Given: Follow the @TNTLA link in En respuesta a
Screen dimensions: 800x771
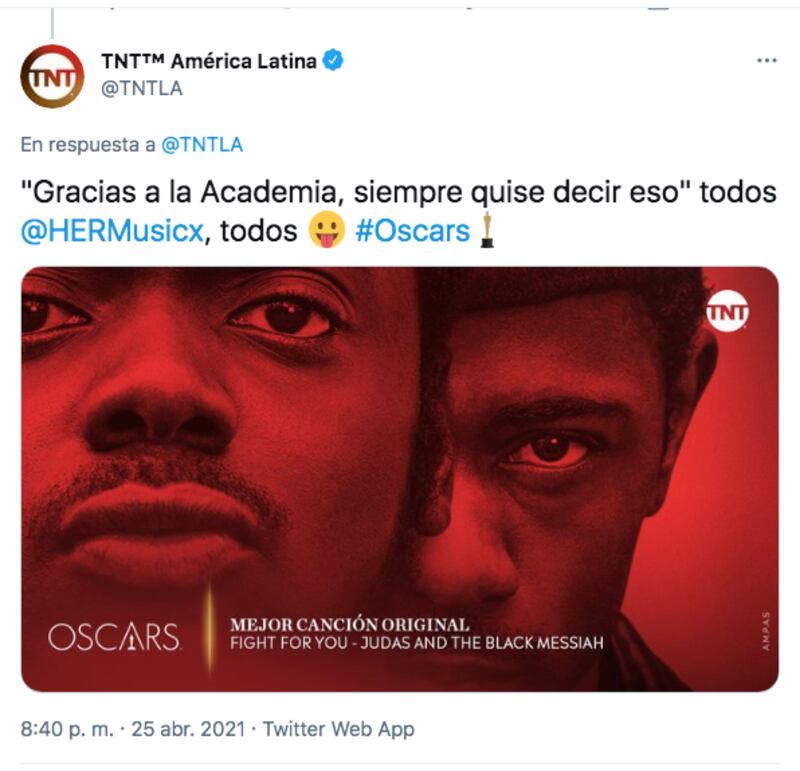Looking at the screenshot, I should click(x=202, y=145).
